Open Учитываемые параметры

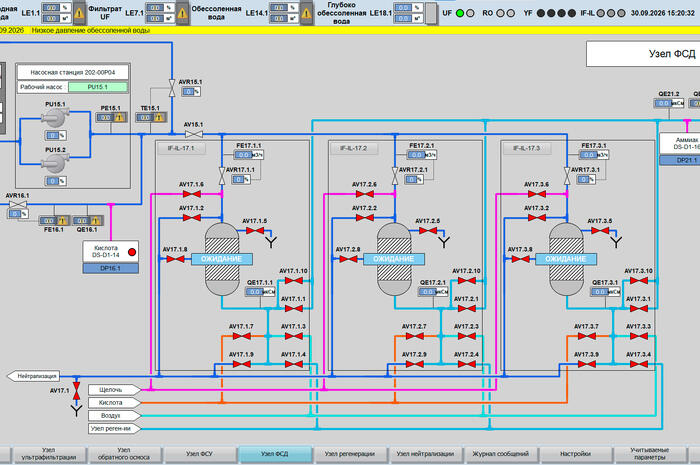point(650,454)
